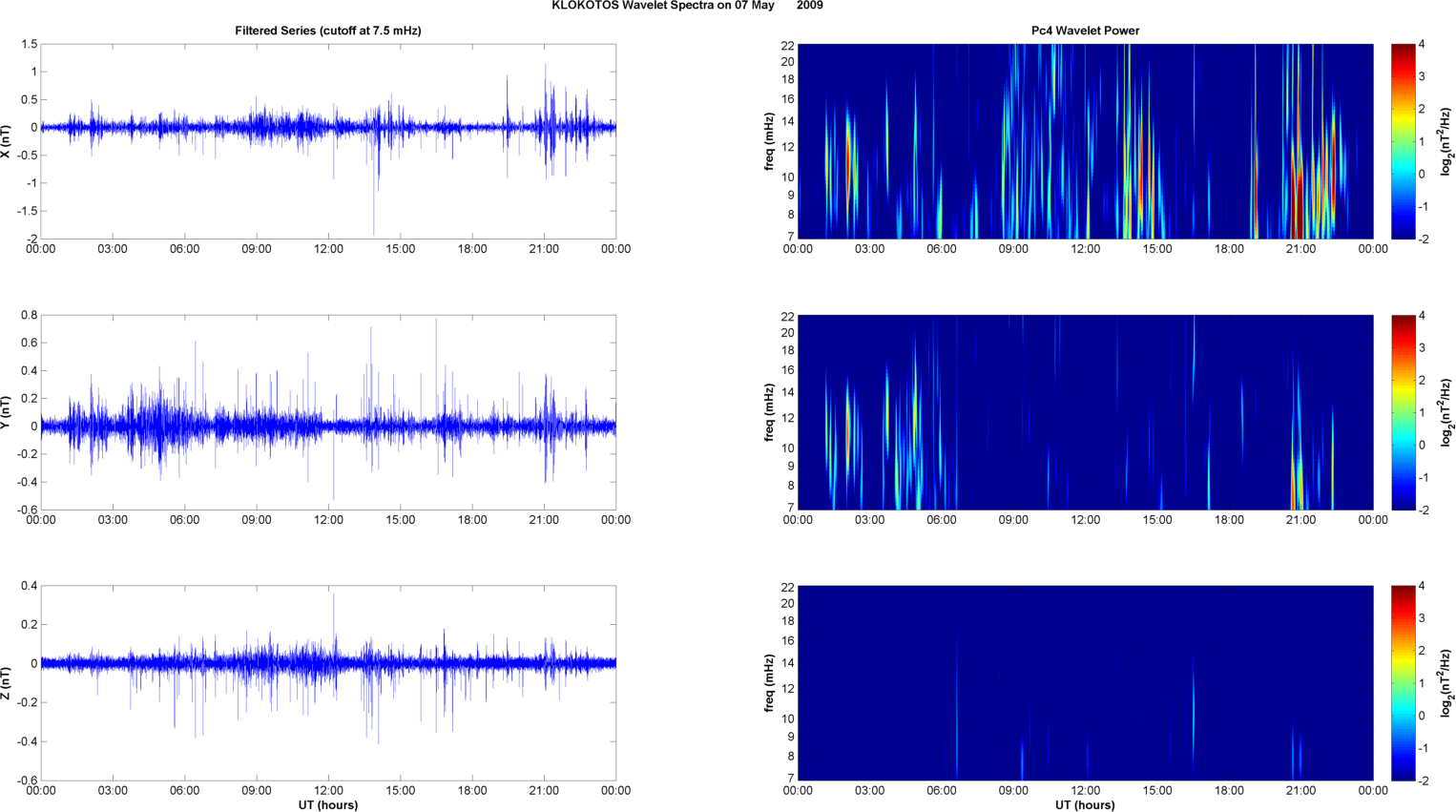Click the UT (hours) label under bottom spectrogram
This screenshot has width=1456, height=812.
click(1085, 805)
